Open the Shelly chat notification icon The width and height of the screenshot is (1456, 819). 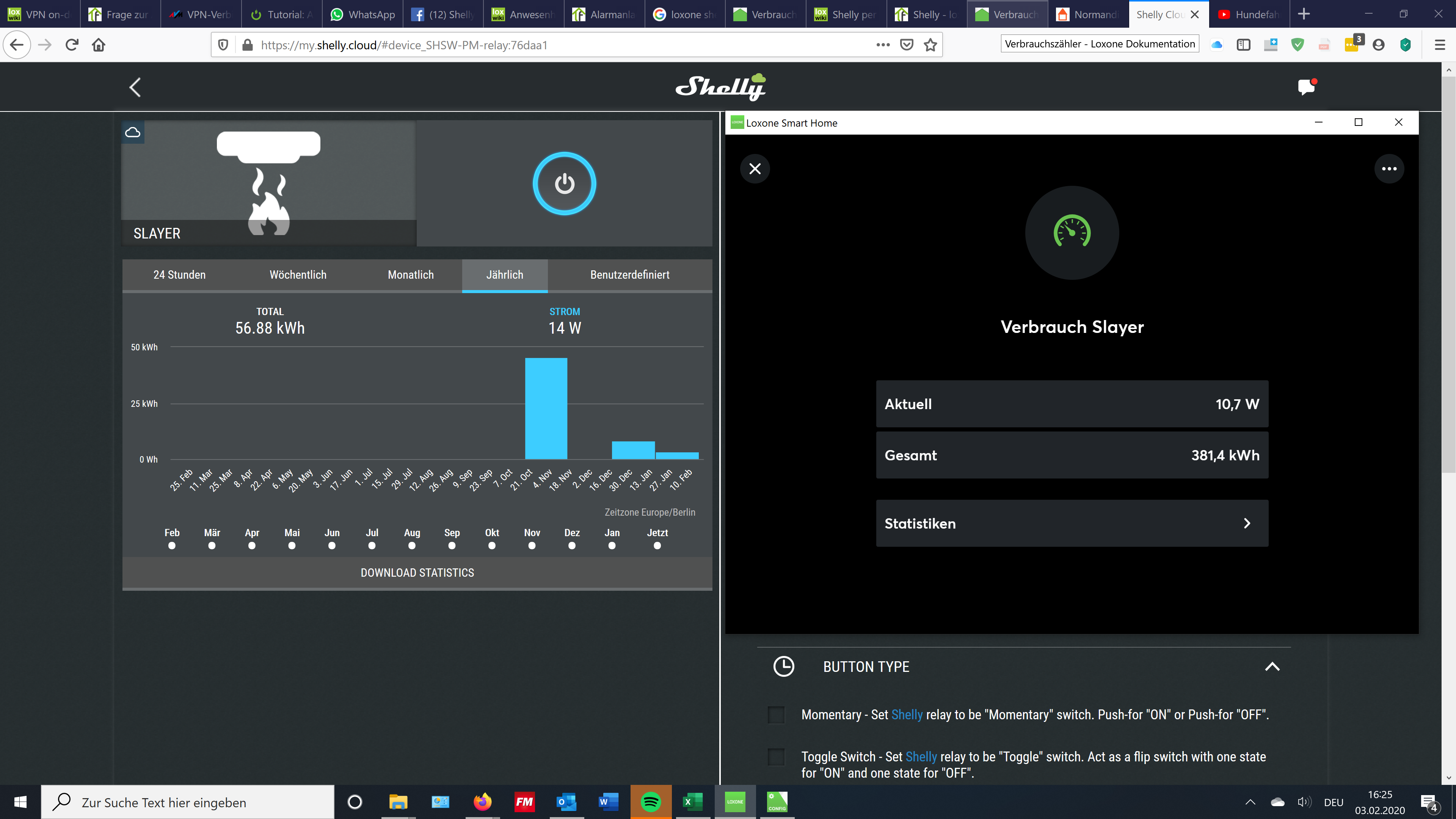[x=1306, y=87]
